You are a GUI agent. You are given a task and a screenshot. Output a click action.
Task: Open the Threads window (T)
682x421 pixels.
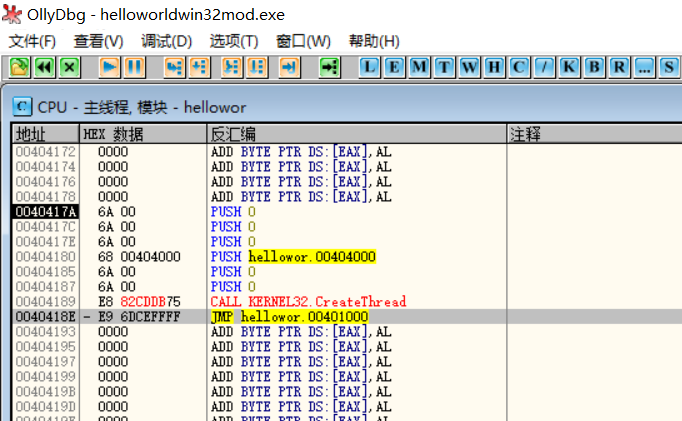click(445, 67)
